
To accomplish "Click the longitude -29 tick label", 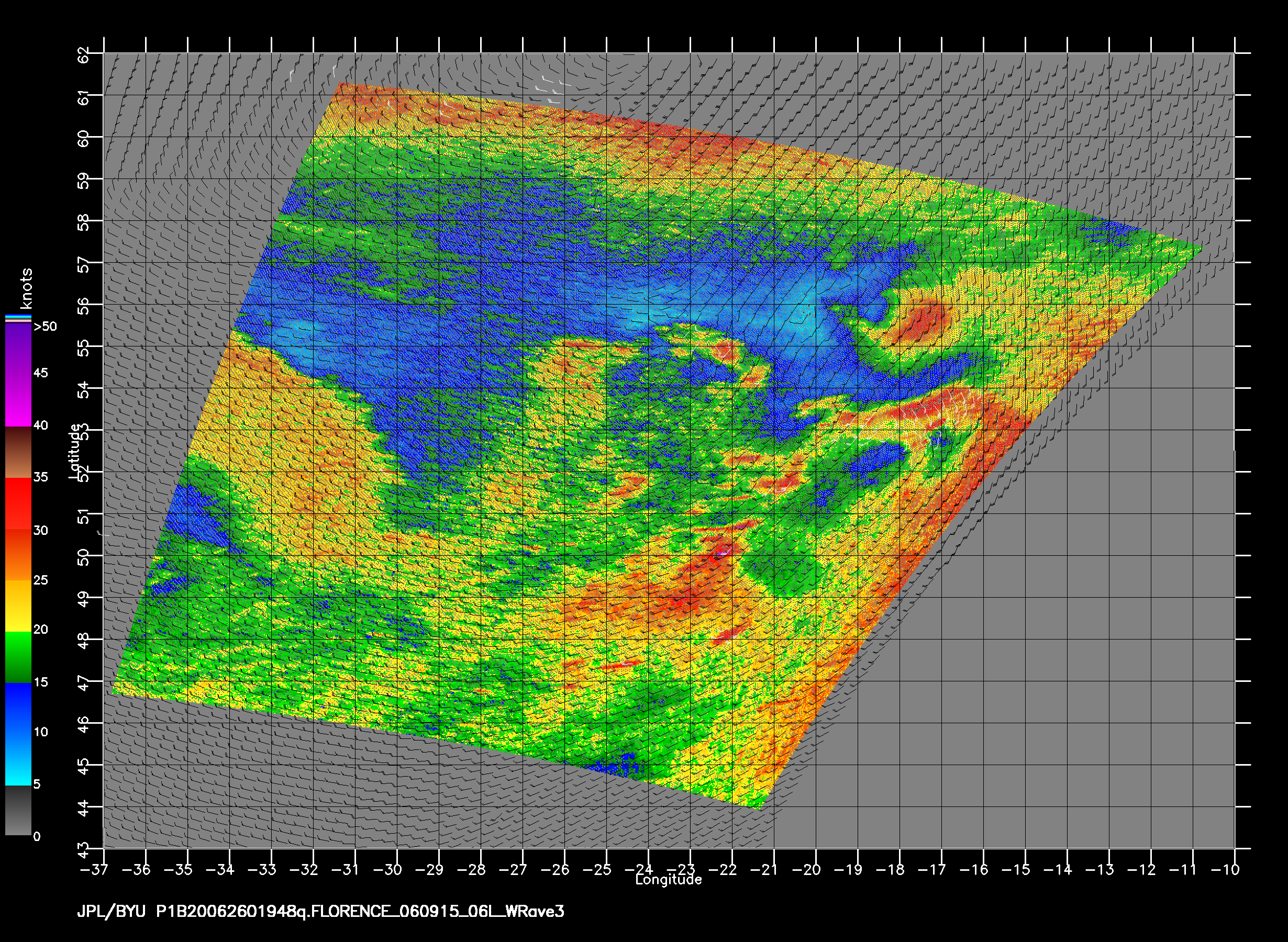I will point(430,870).
